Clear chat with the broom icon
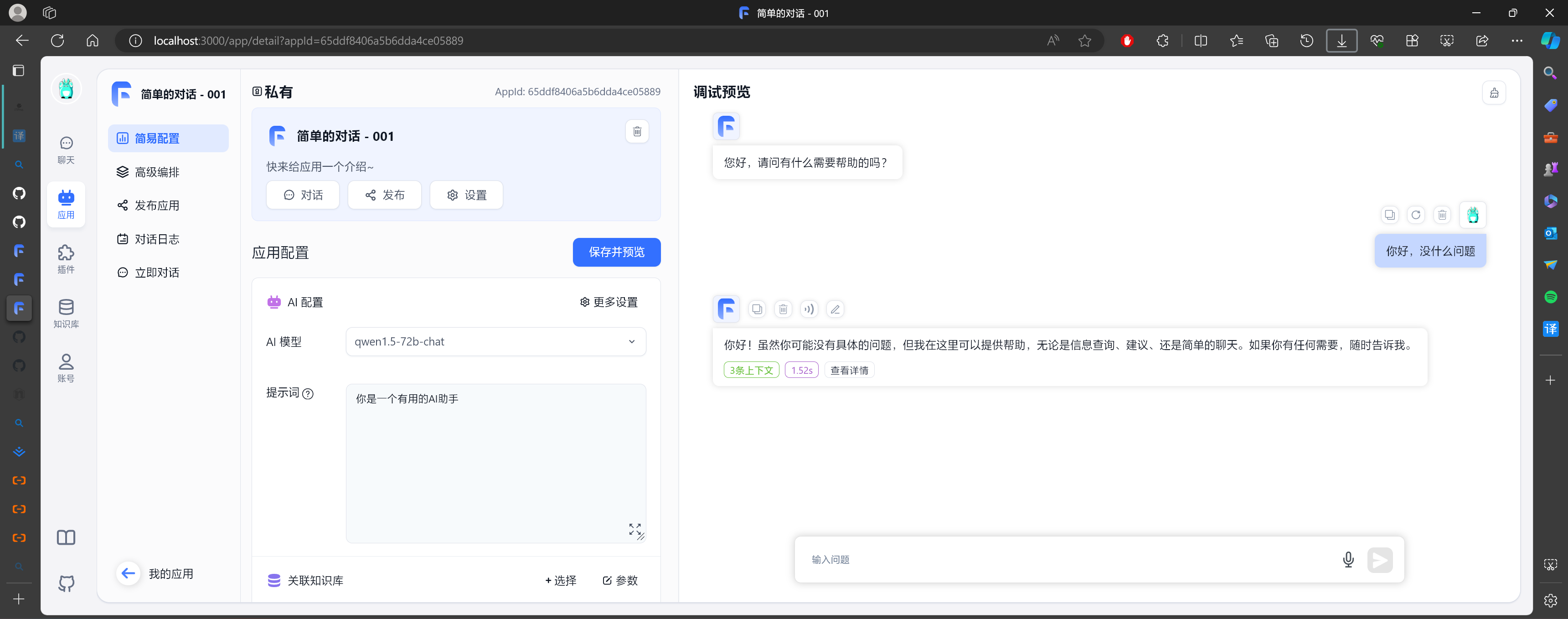1568x619 pixels. [x=1494, y=93]
